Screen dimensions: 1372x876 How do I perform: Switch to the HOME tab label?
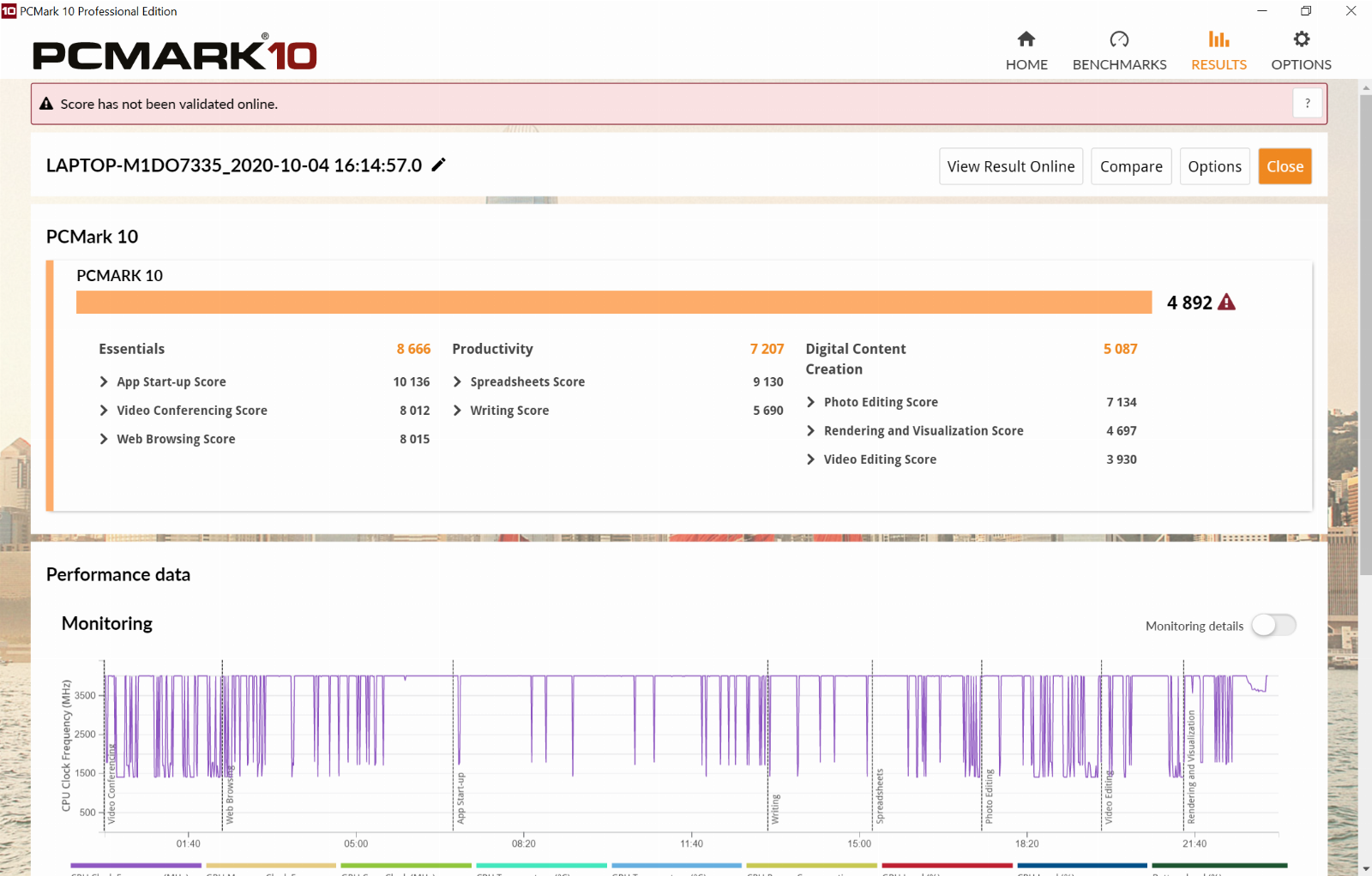coord(1026,64)
